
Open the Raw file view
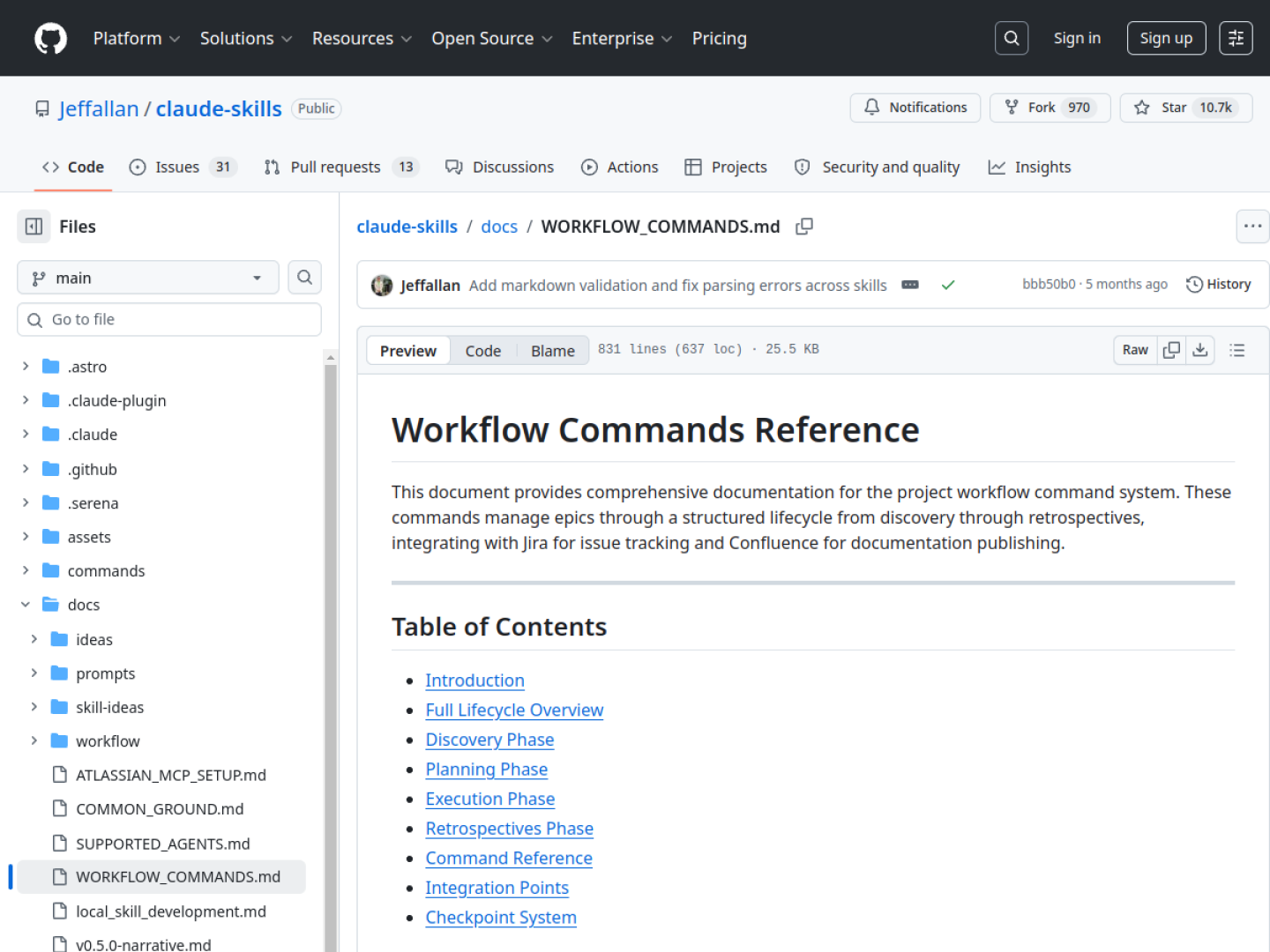[1135, 350]
